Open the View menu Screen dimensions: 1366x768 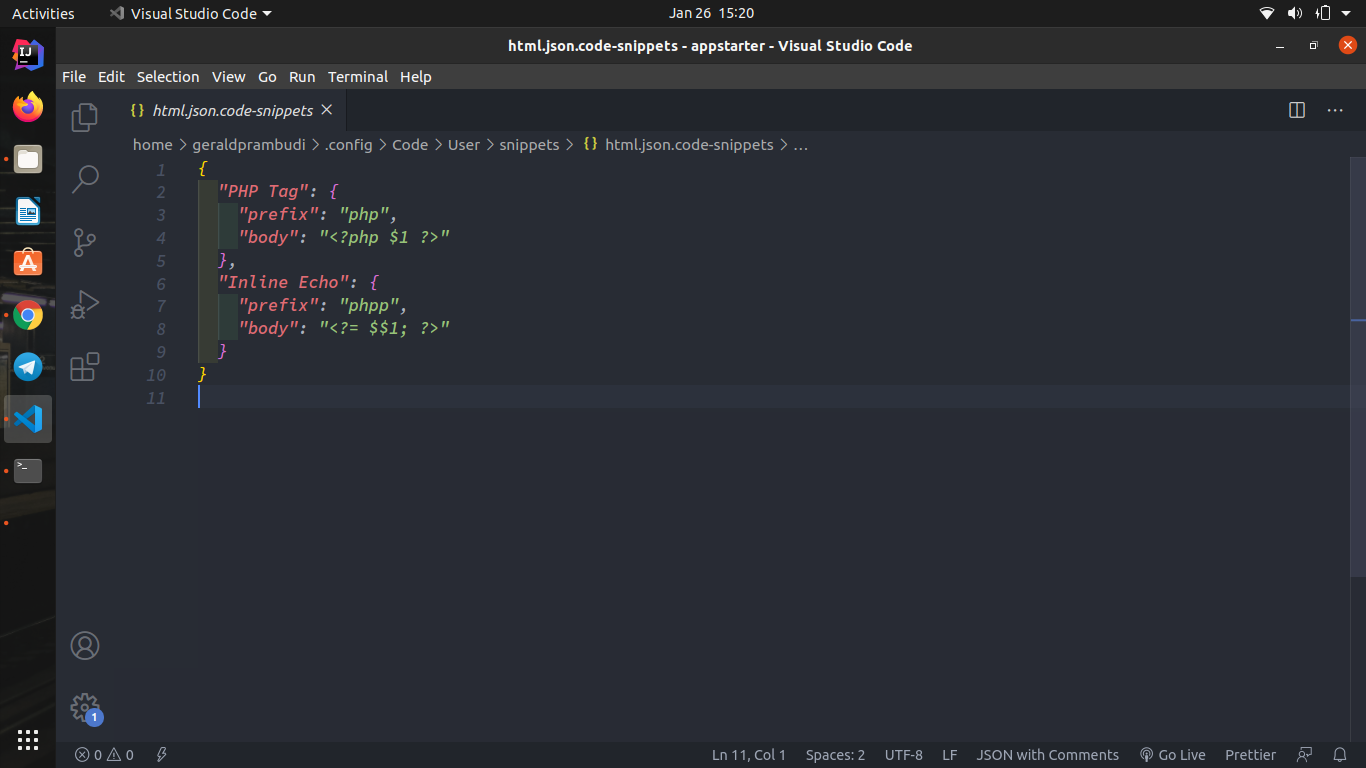pyautogui.click(x=228, y=77)
